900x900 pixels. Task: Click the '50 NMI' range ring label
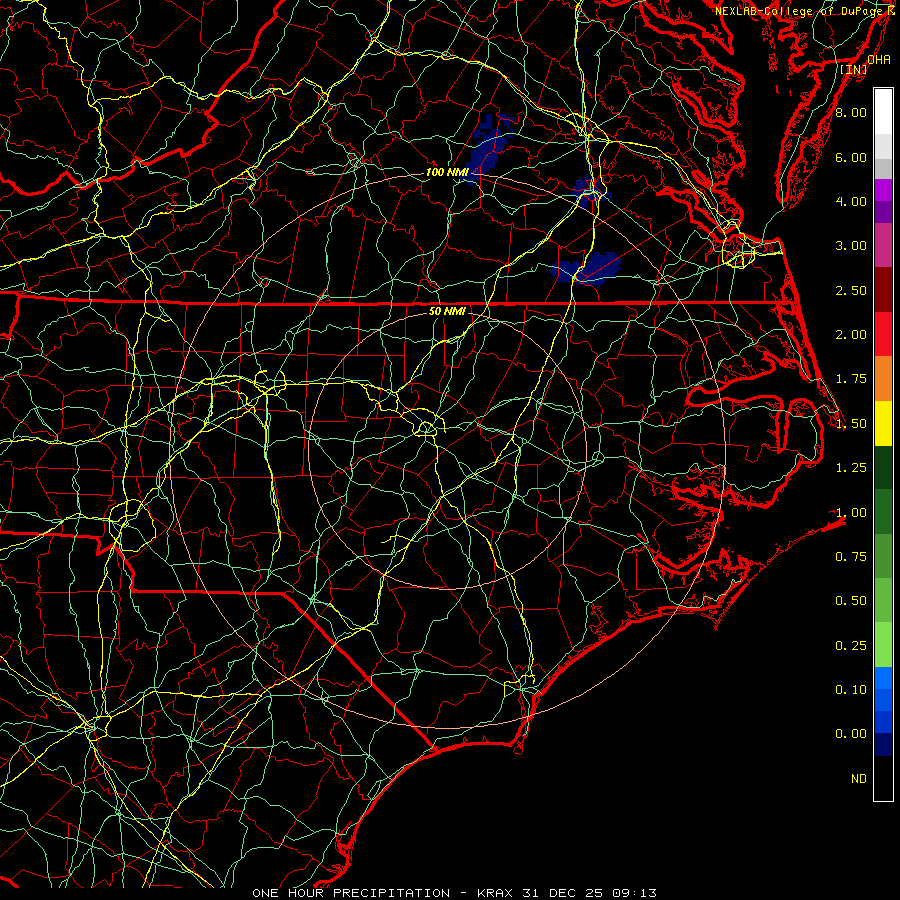[447, 311]
